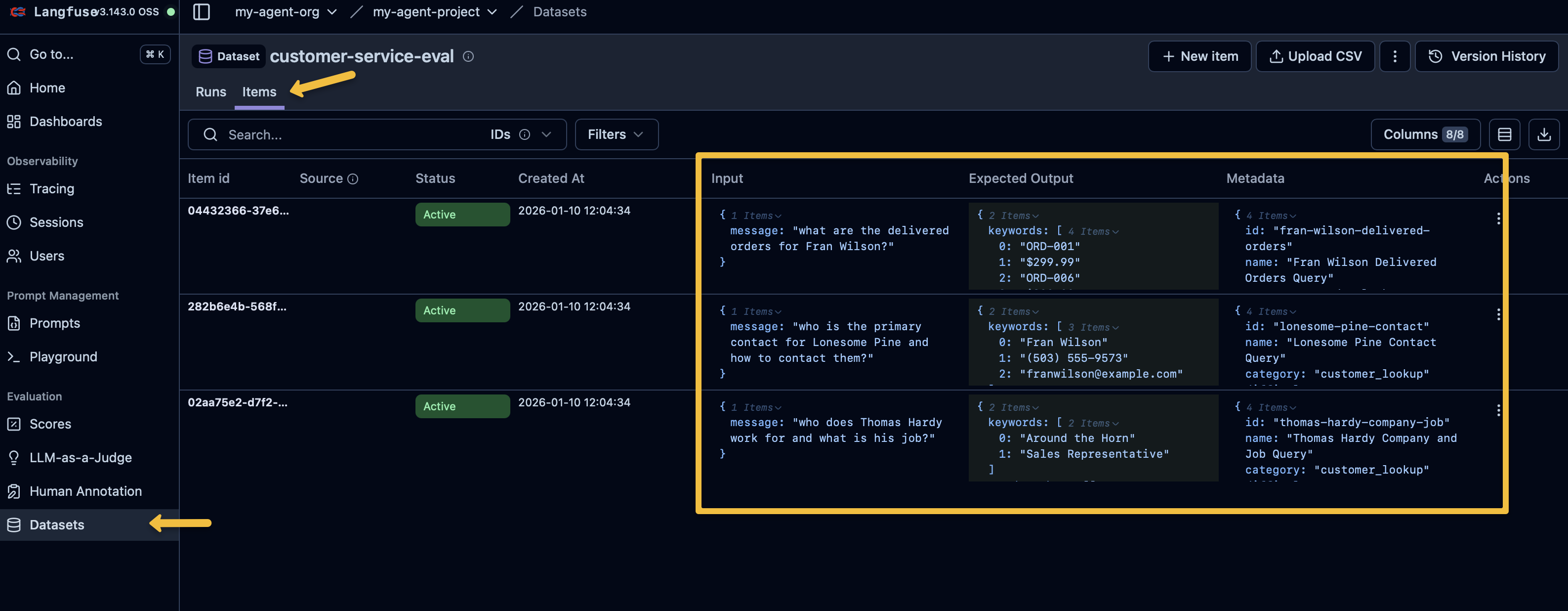Open actions menu for first dataset item
Screen dimensions: 1568x611
point(1498,218)
